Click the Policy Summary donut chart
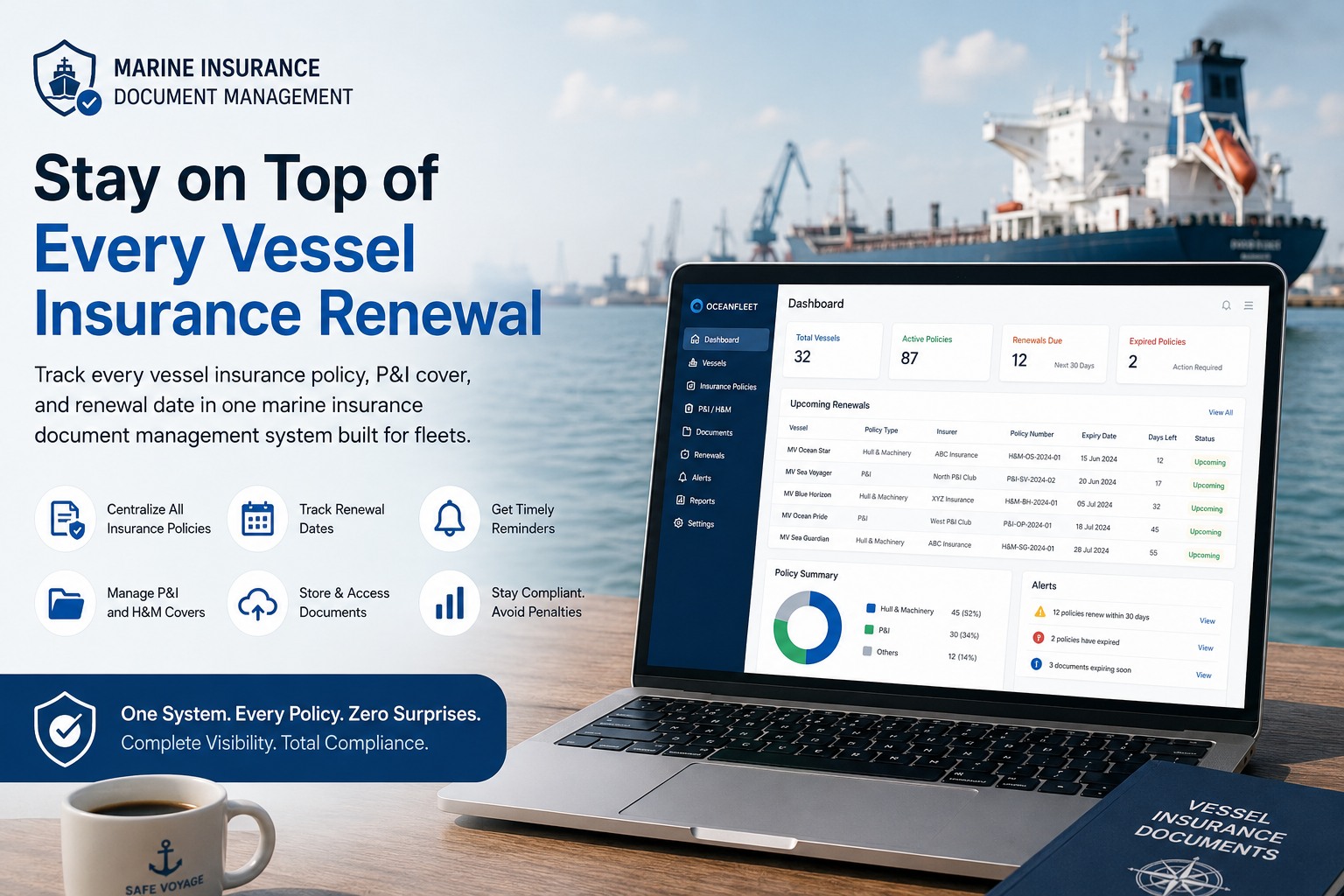Viewport: 1344px width, 896px height. pyautogui.click(x=807, y=627)
